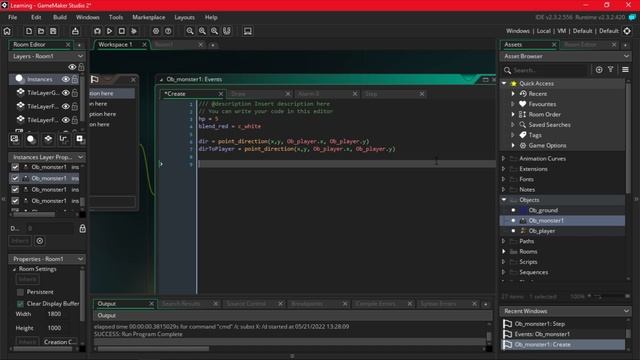This screenshot has height=360, width=640.
Task: Expand the Room Order entry
Action: [x=513, y=114]
